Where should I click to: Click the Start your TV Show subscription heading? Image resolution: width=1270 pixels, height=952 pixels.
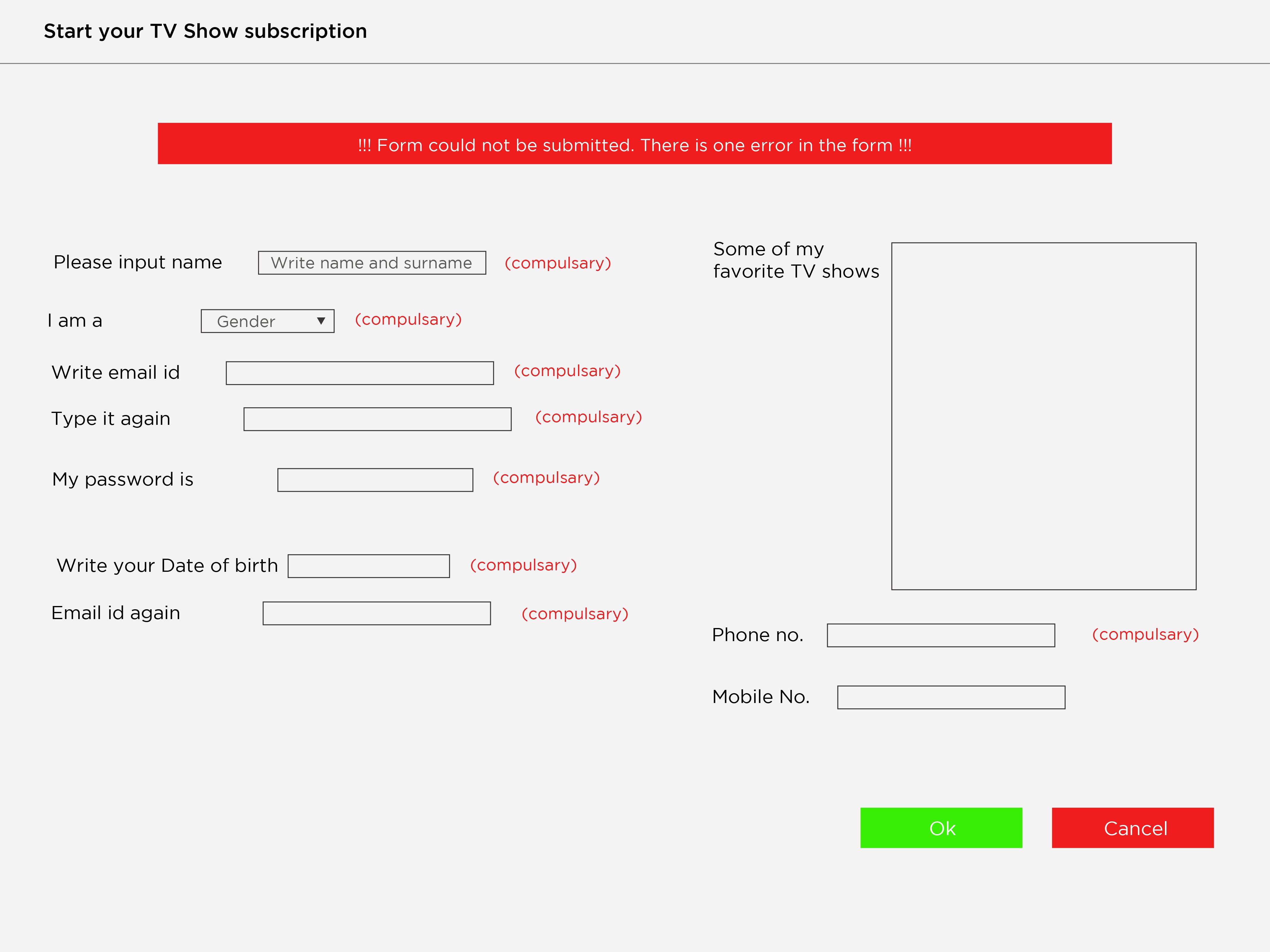(x=205, y=31)
